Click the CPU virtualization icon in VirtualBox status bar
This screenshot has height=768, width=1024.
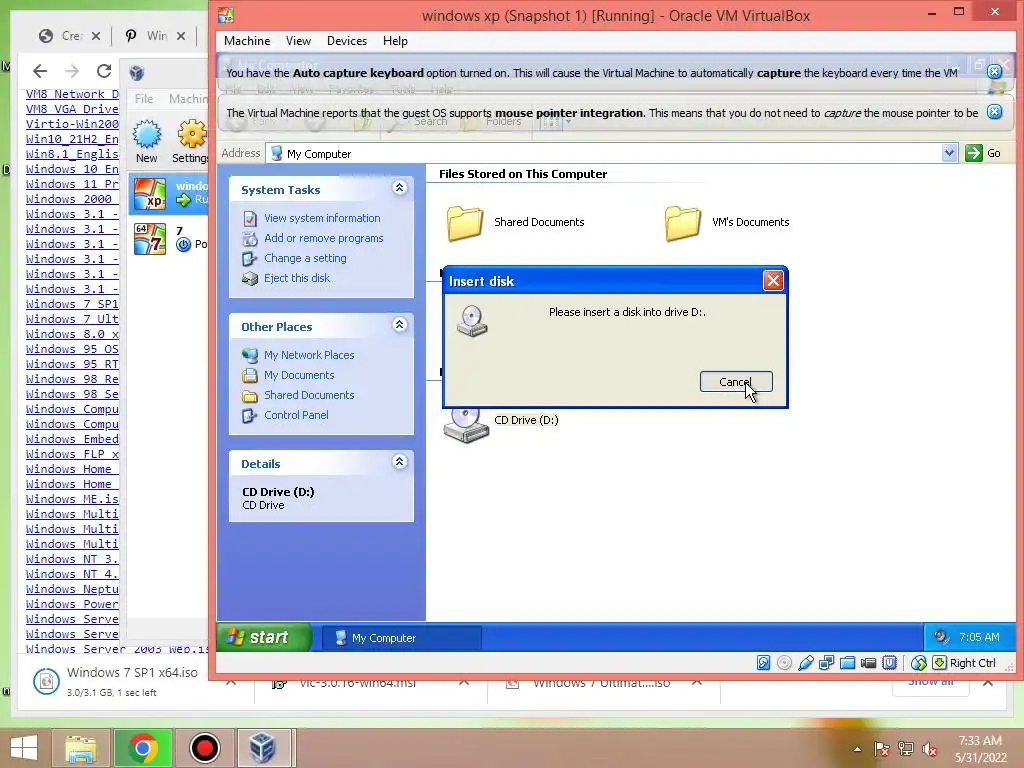coord(889,663)
